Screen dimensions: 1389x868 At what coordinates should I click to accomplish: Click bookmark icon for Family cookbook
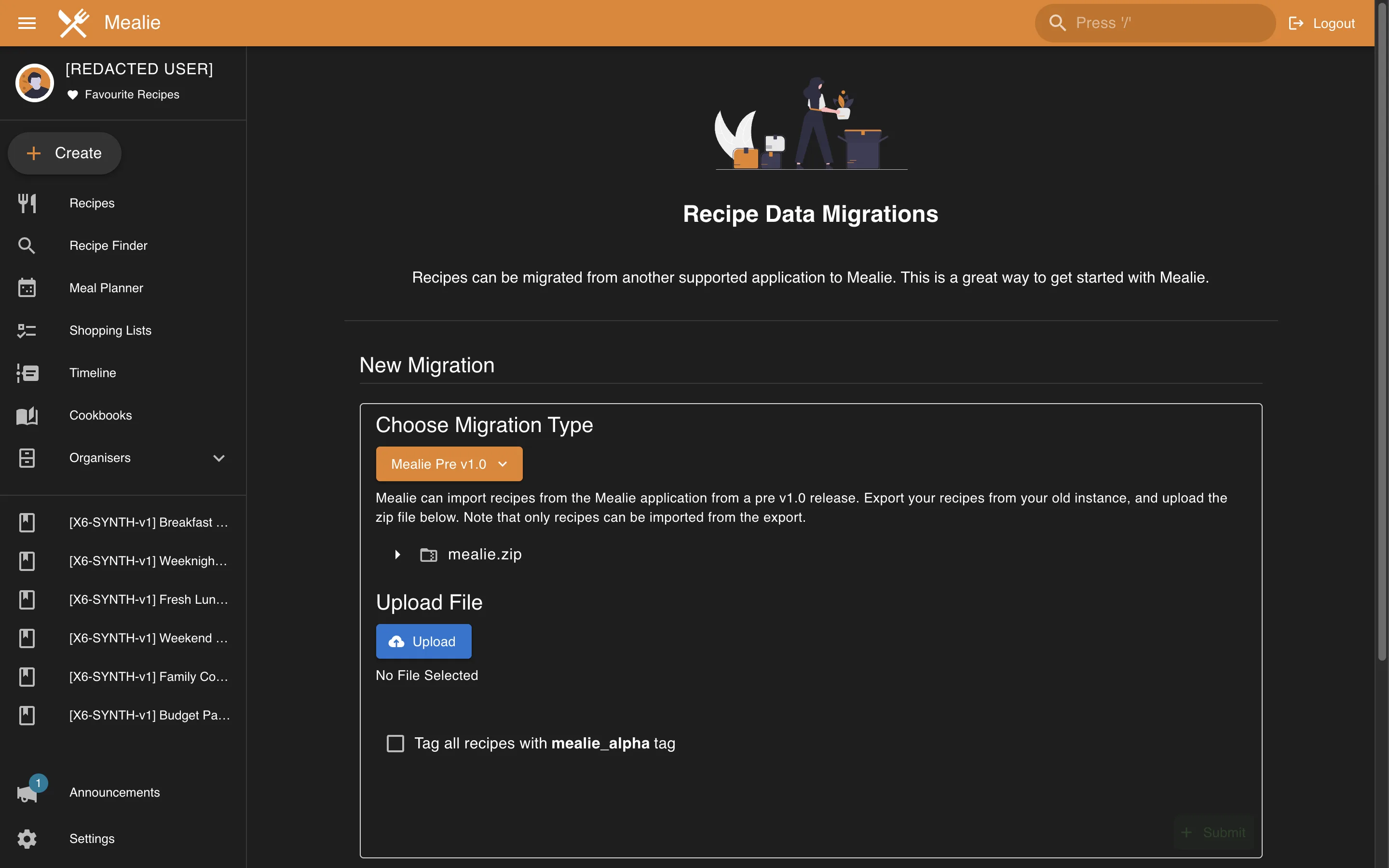(27, 676)
